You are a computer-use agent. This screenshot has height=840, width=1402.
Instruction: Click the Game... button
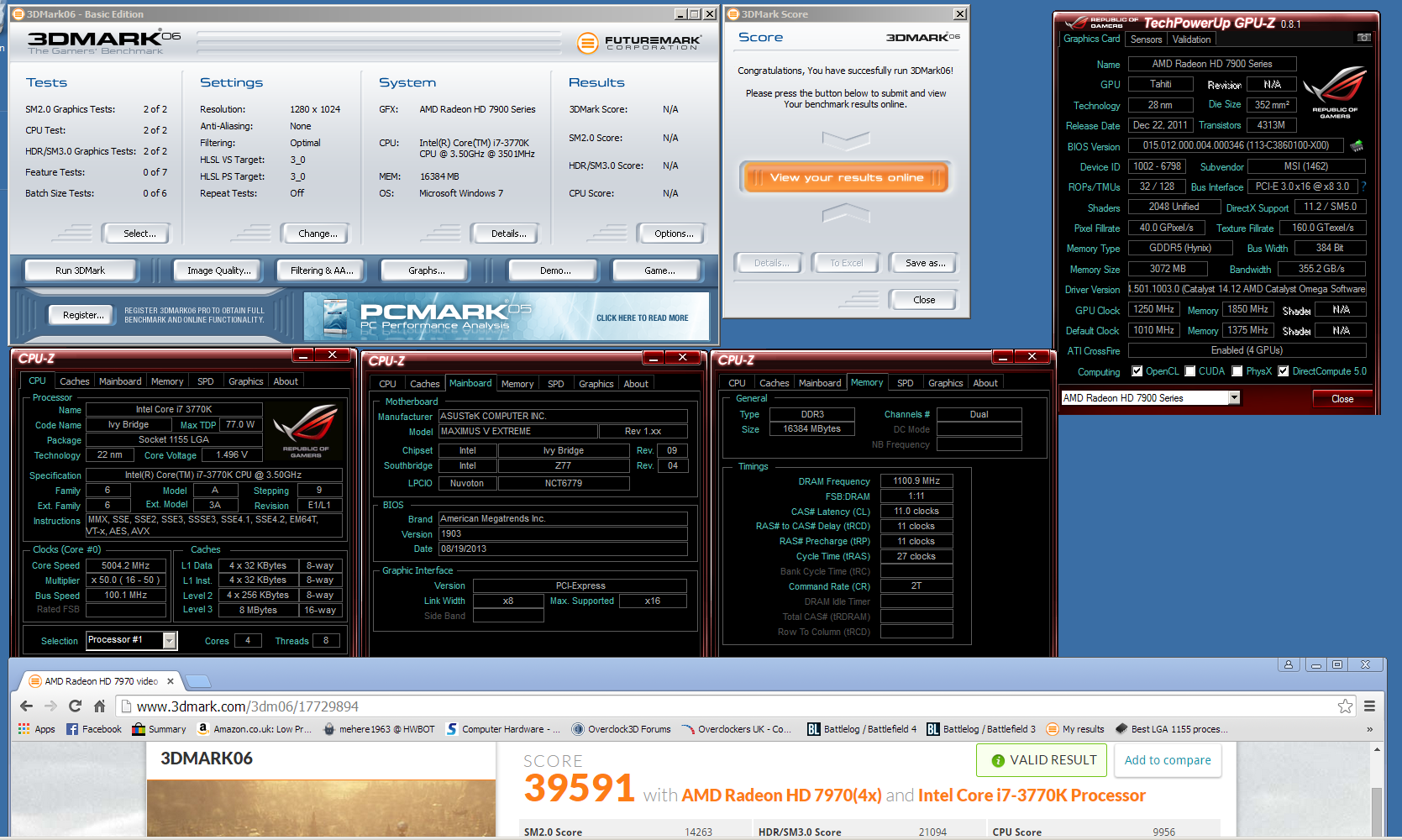coord(659,270)
